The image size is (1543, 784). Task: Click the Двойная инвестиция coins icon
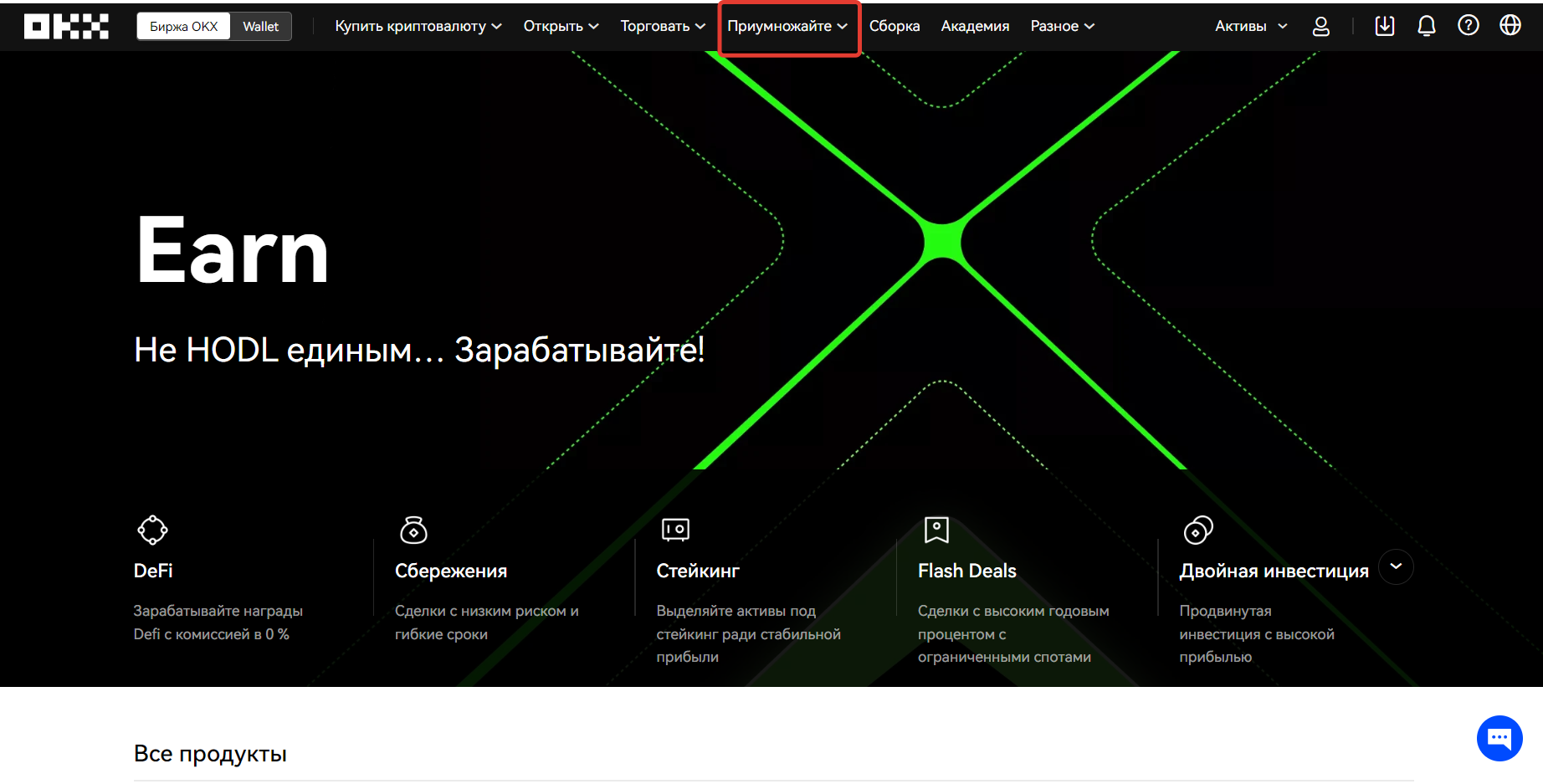(x=1198, y=530)
